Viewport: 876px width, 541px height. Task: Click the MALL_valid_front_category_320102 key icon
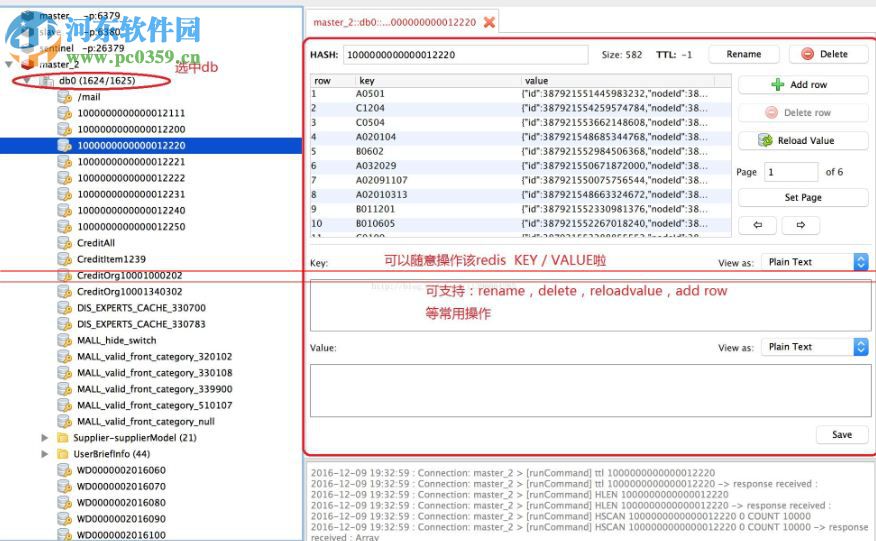tap(65, 357)
